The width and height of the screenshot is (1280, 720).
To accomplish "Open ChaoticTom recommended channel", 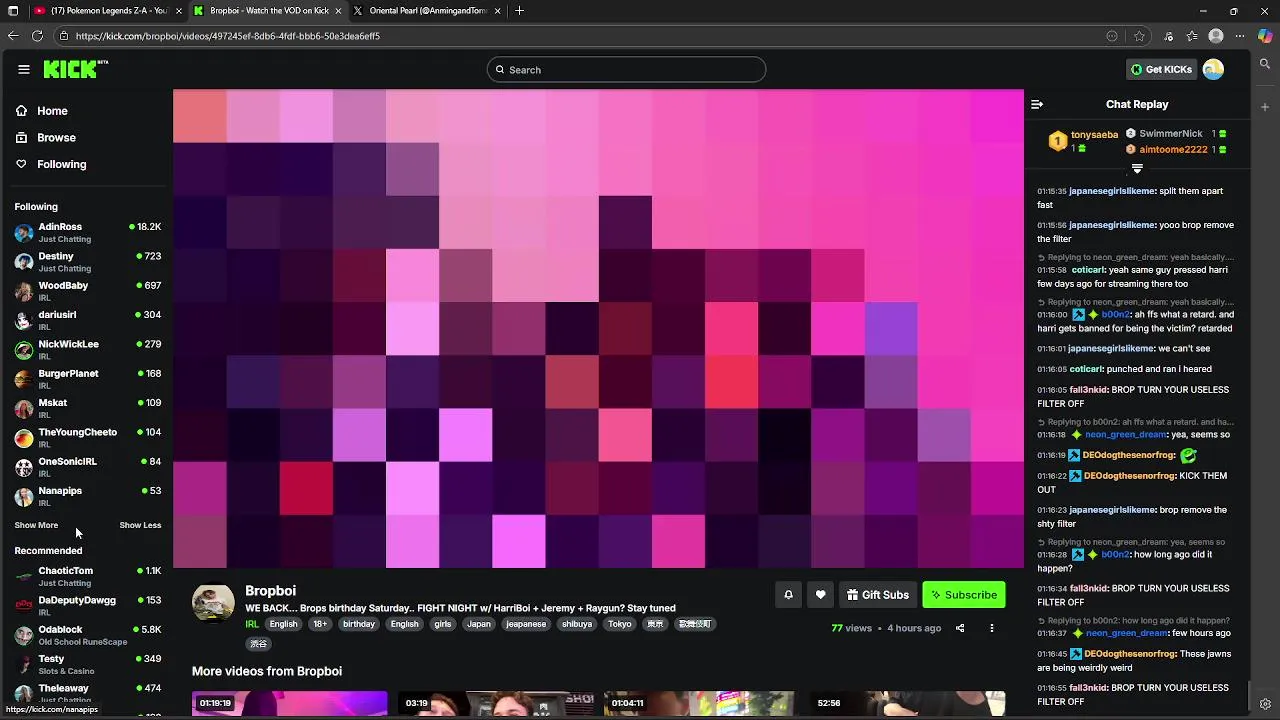I will 88,576.
